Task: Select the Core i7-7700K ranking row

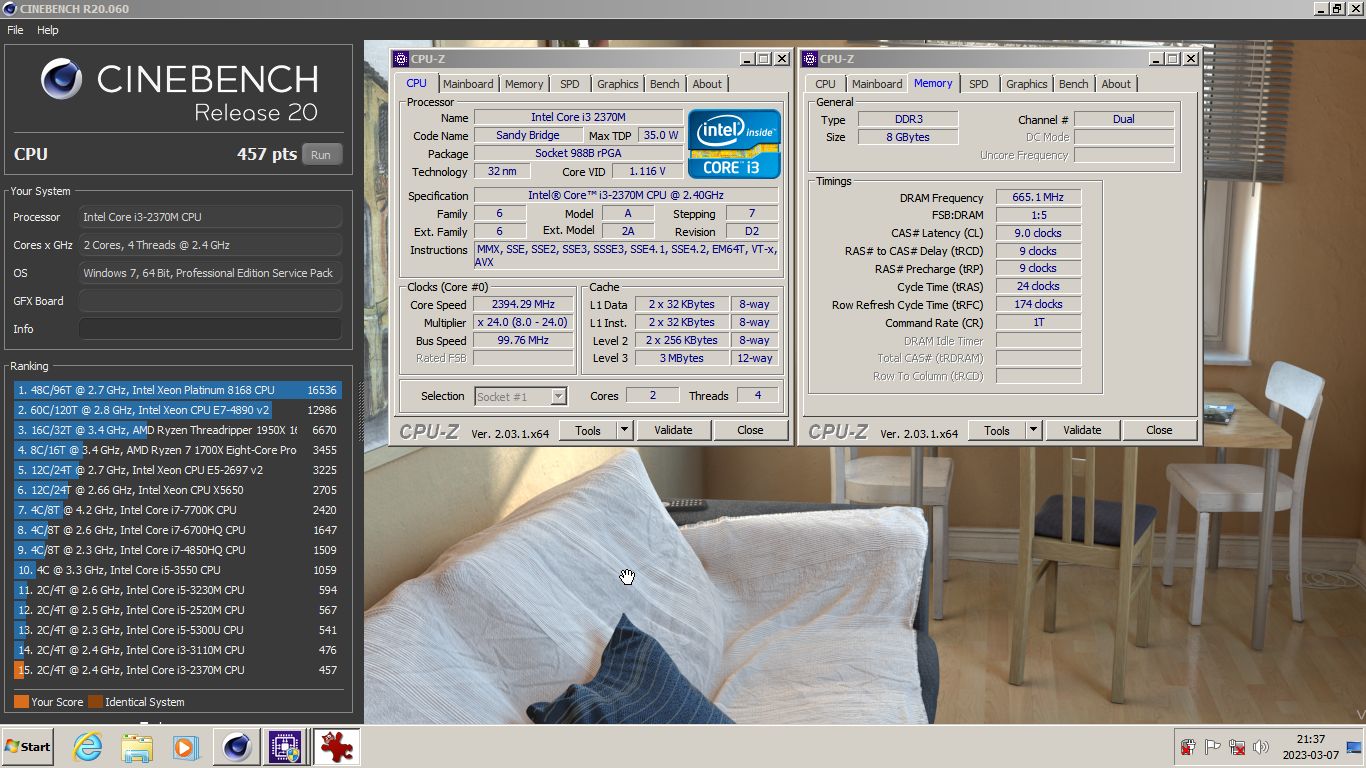Action: click(x=178, y=510)
